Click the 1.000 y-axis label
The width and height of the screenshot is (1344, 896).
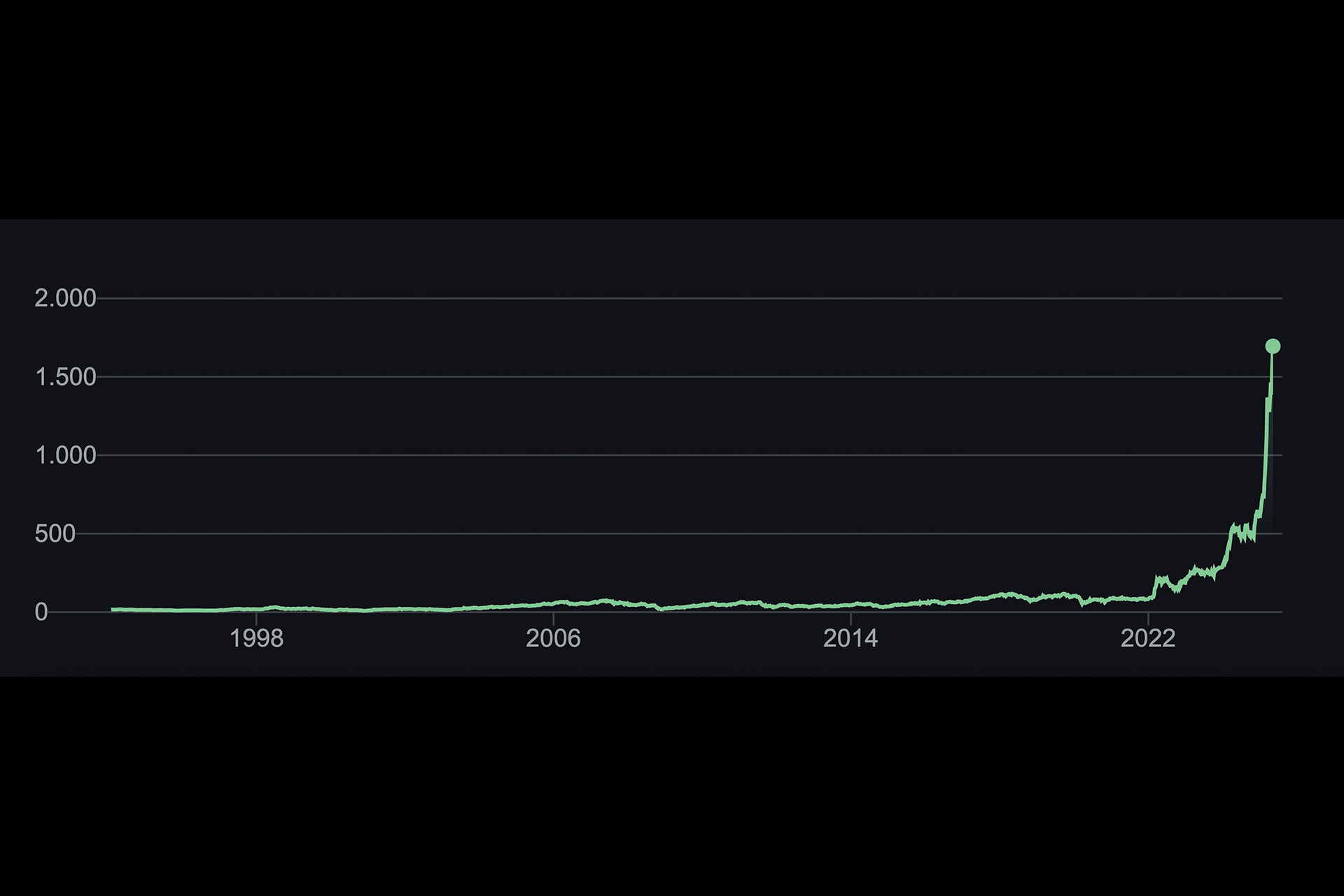[65, 455]
